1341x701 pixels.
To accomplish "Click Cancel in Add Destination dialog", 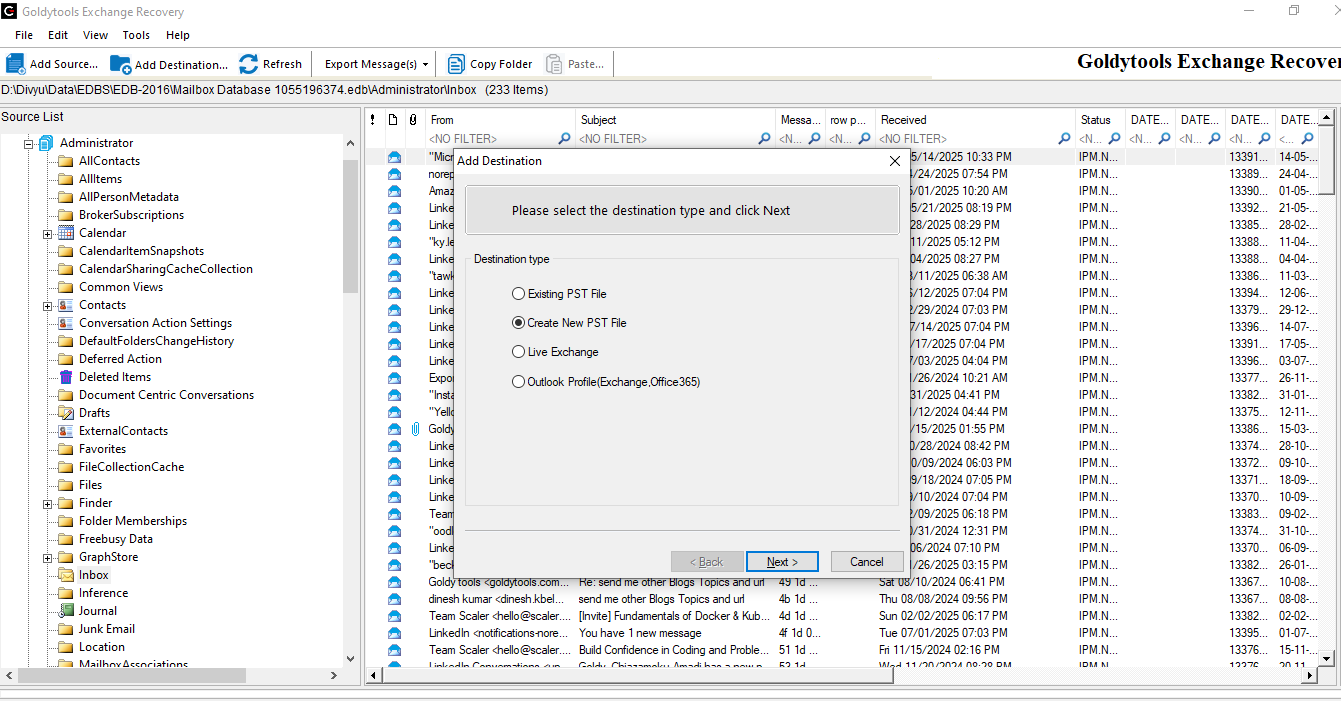I will [866, 562].
